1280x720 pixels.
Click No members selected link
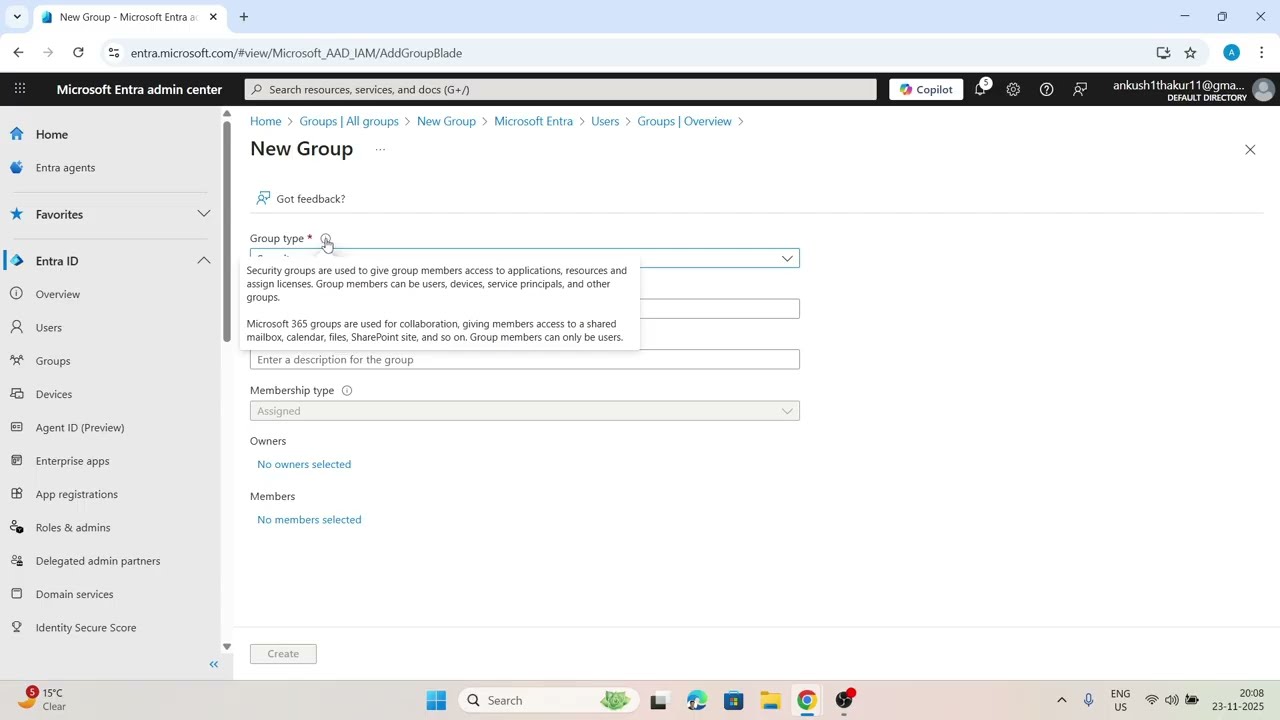(309, 520)
